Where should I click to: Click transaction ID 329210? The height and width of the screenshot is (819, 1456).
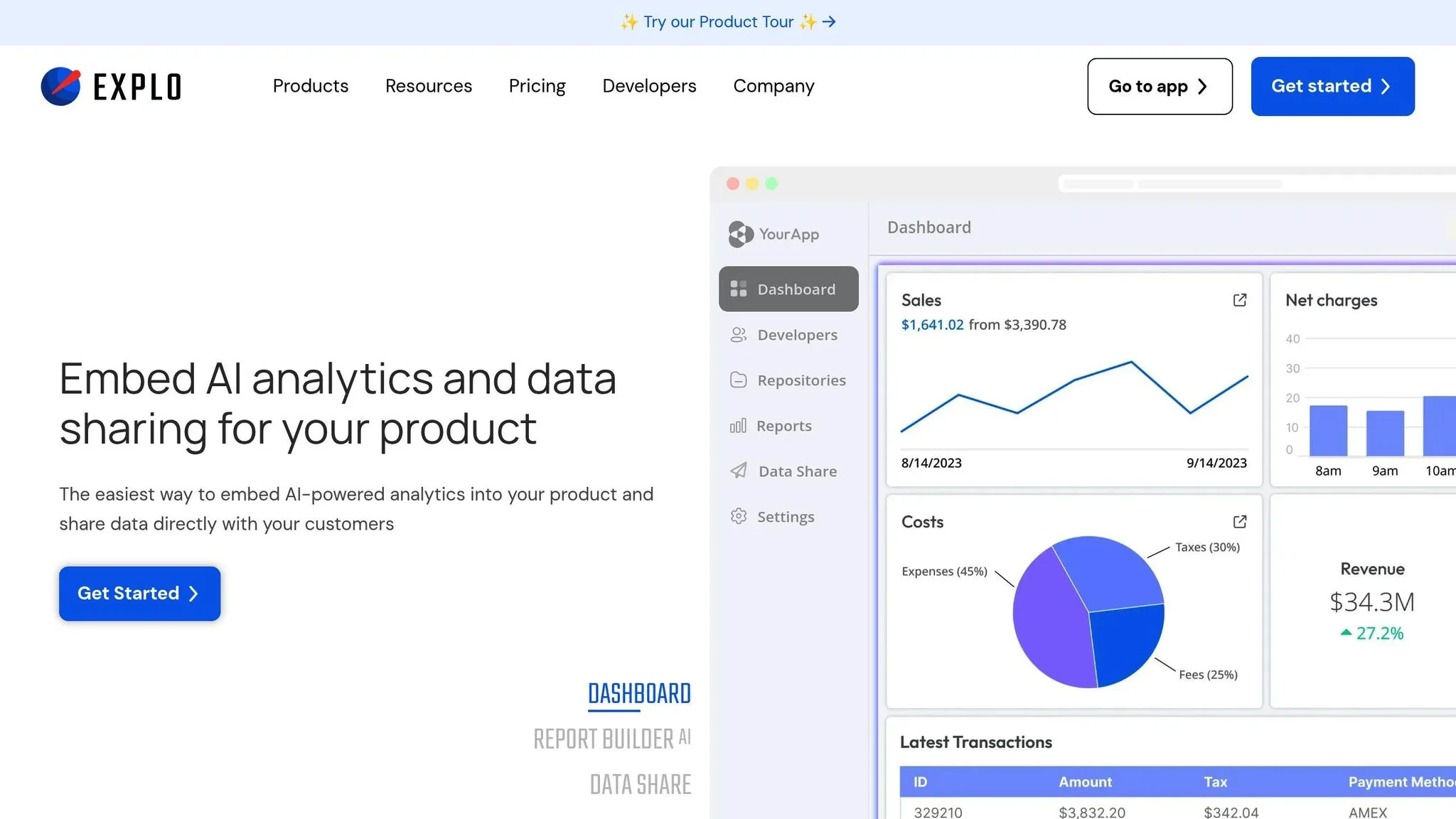(x=938, y=812)
